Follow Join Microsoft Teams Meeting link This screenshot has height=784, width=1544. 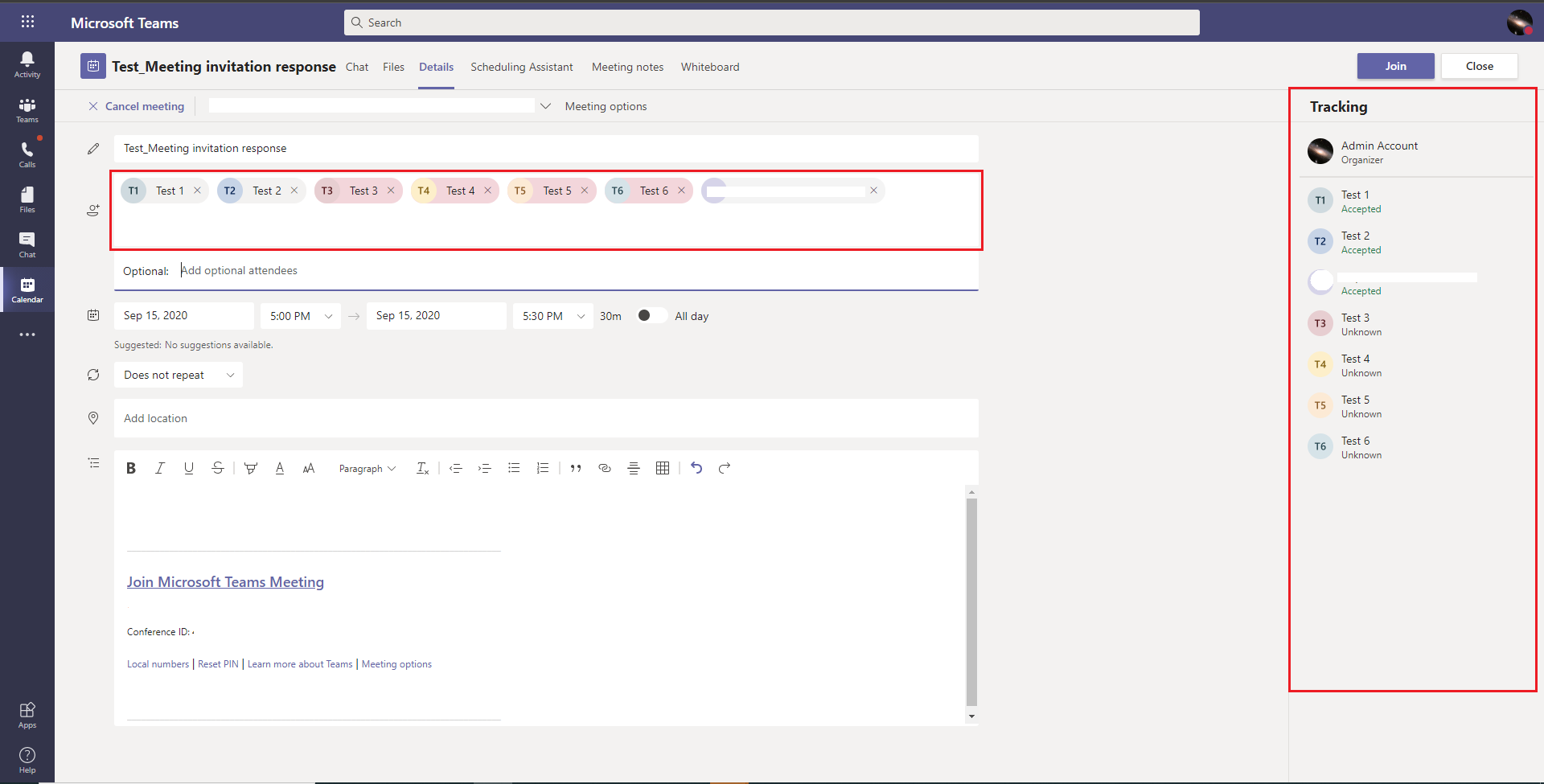click(x=225, y=582)
